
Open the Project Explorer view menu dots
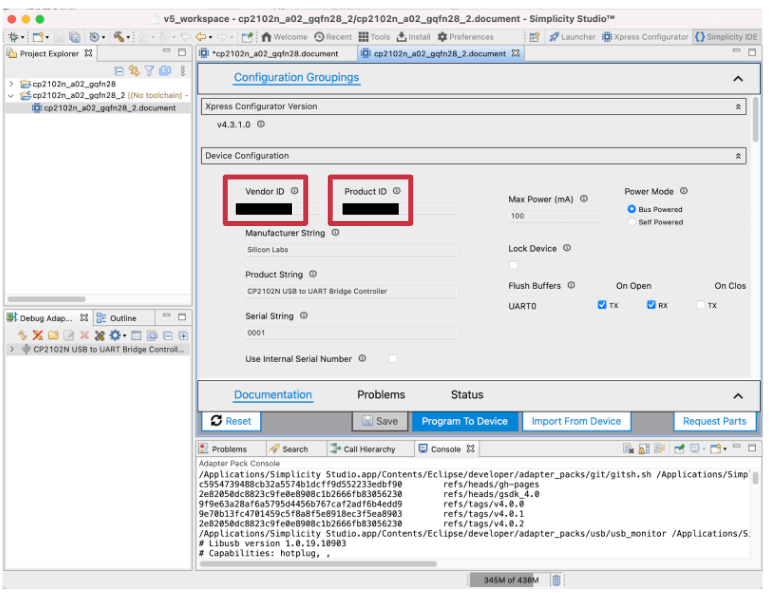pyautogui.click(x=183, y=71)
